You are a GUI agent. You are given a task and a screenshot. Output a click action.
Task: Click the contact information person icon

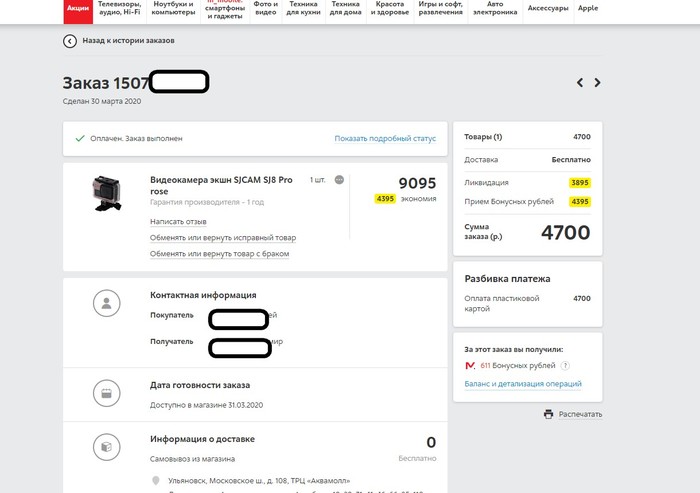pyautogui.click(x=106, y=303)
